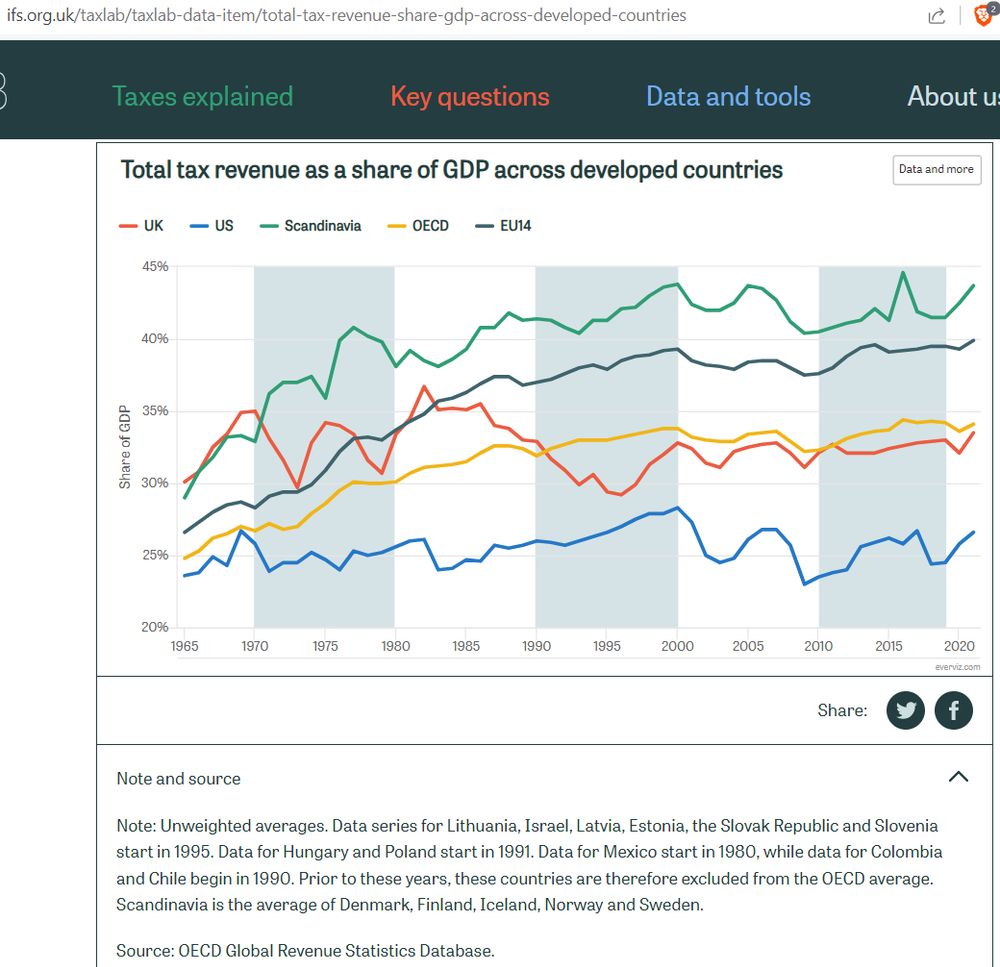Open the Data and more dropdown
Image resolution: width=1000 pixels, height=967 pixels.
pos(936,170)
